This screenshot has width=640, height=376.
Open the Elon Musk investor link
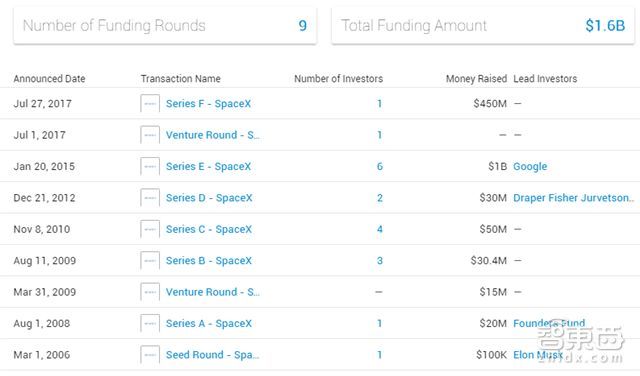pyautogui.click(x=538, y=355)
